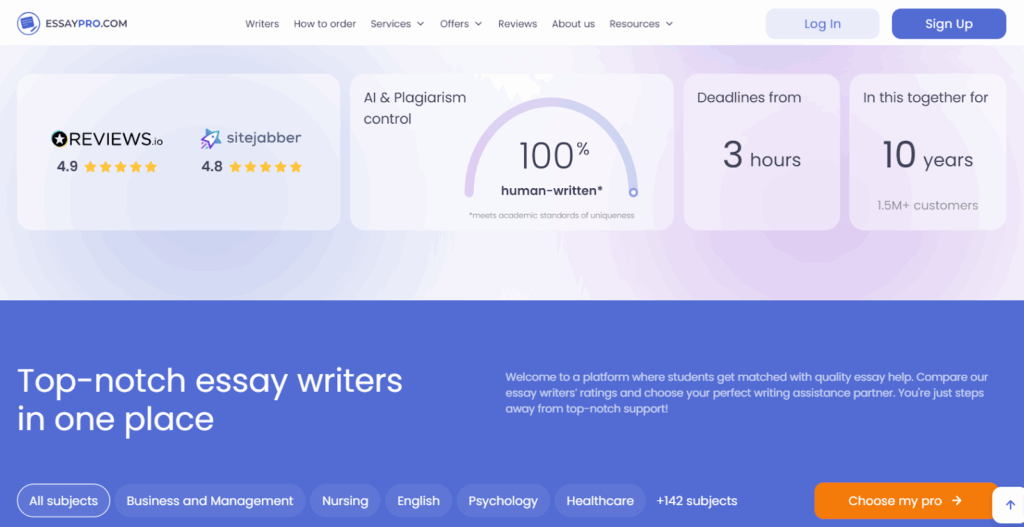Go to How to order
Viewport: 1024px width, 527px height.
pyautogui.click(x=325, y=24)
